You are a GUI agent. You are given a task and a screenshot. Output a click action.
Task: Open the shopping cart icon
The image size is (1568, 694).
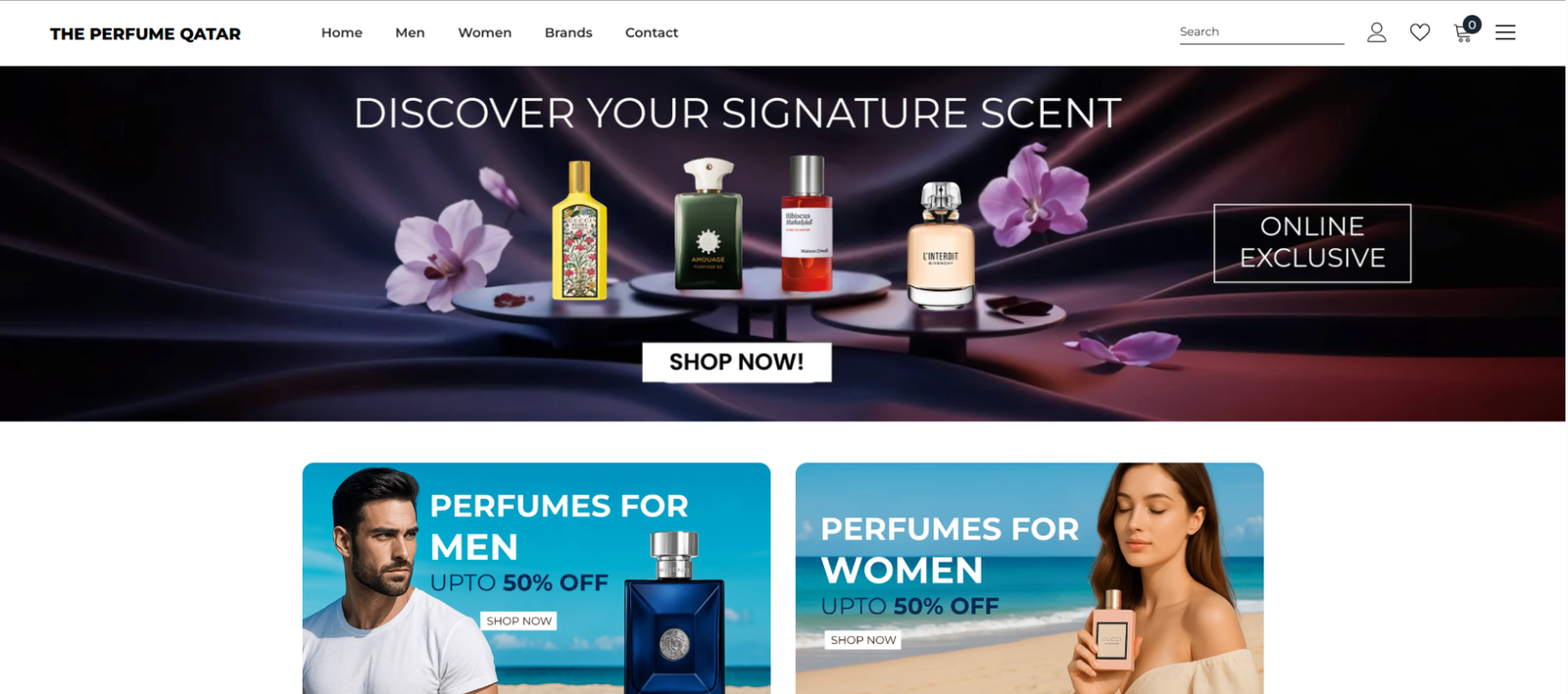[x=1463, y=34]
